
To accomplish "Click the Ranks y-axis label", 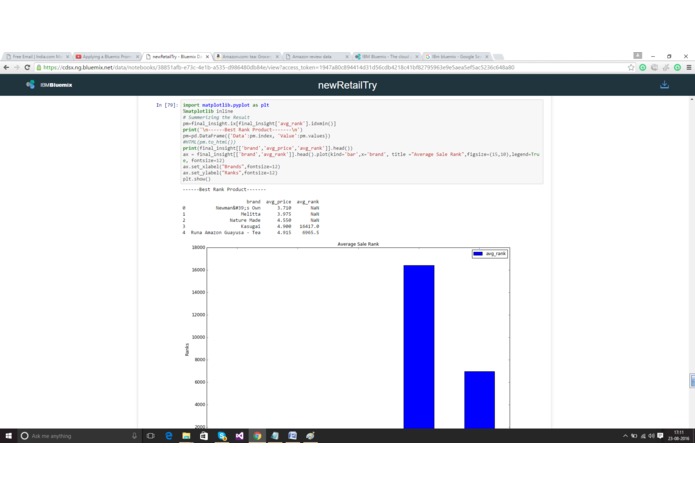I will [187, 350].
